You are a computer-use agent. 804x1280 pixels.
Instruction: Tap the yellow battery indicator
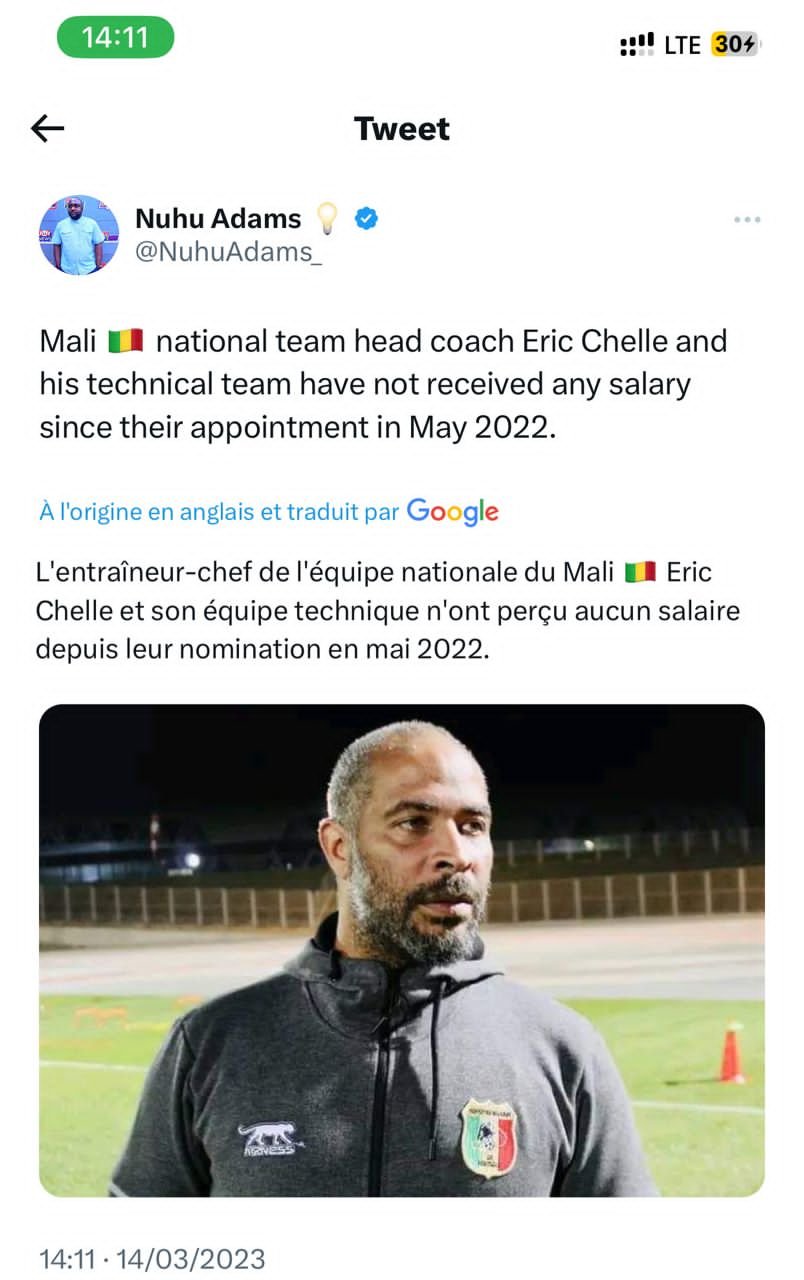pyautogui.click(x=735, y=44)
